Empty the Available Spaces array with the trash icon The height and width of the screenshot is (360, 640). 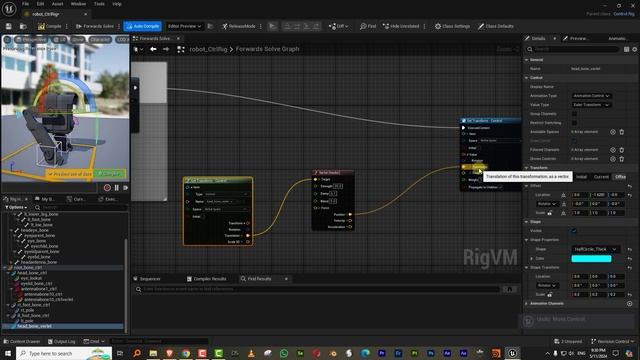pyautogui.click(x=622, y=132)
